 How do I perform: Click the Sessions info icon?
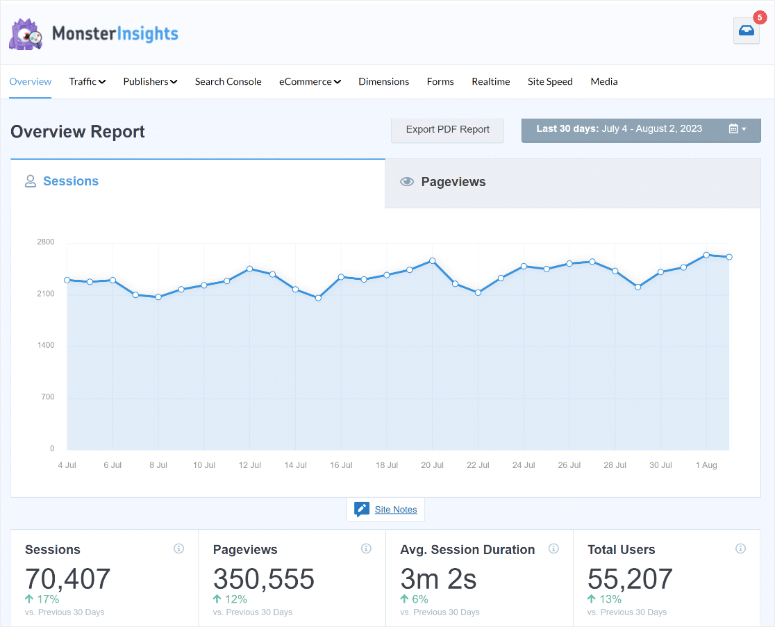point(179,549)
